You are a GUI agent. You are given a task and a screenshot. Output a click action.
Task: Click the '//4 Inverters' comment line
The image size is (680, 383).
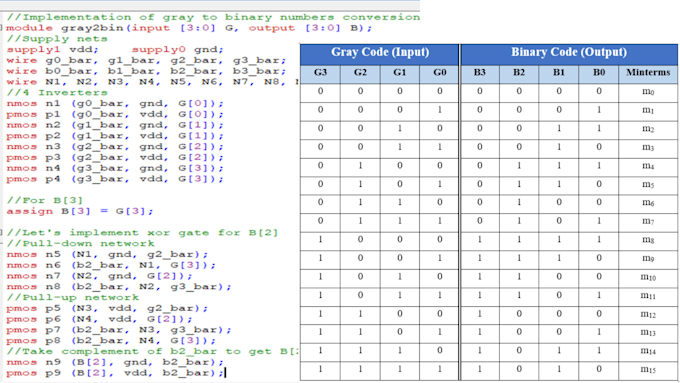[x=57, y=92]
